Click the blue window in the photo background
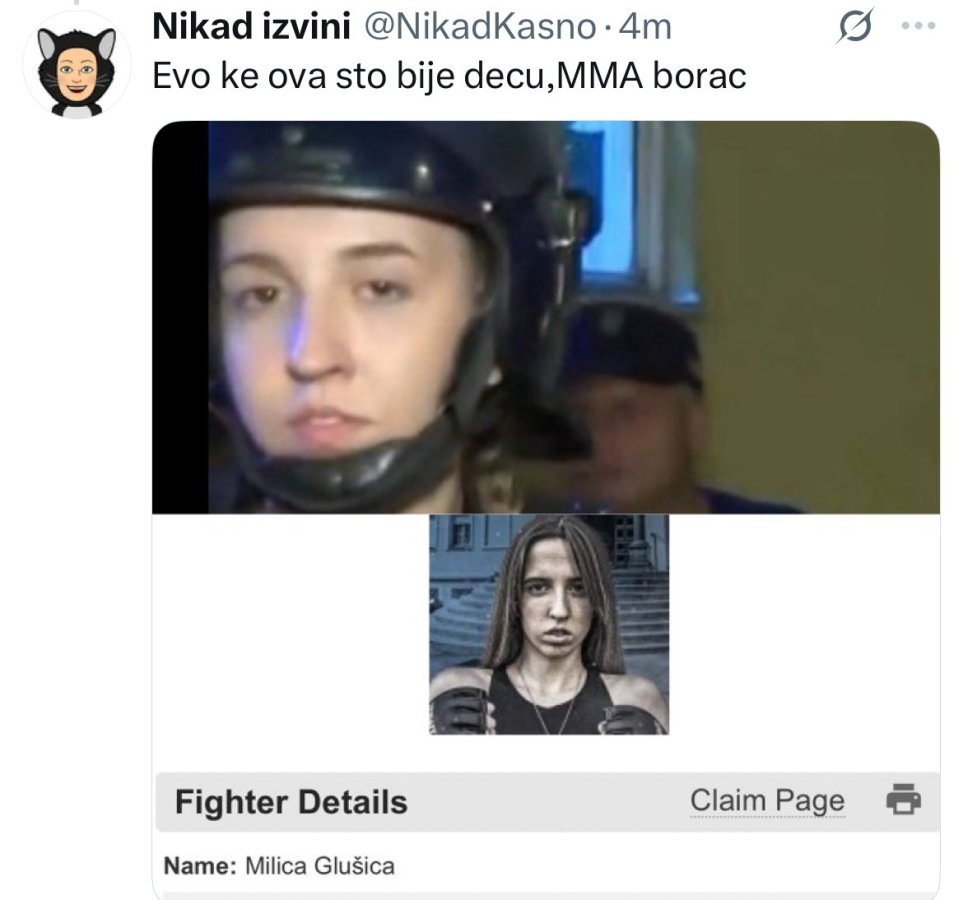This screenshot has width=963, height=900. point(605,203)
